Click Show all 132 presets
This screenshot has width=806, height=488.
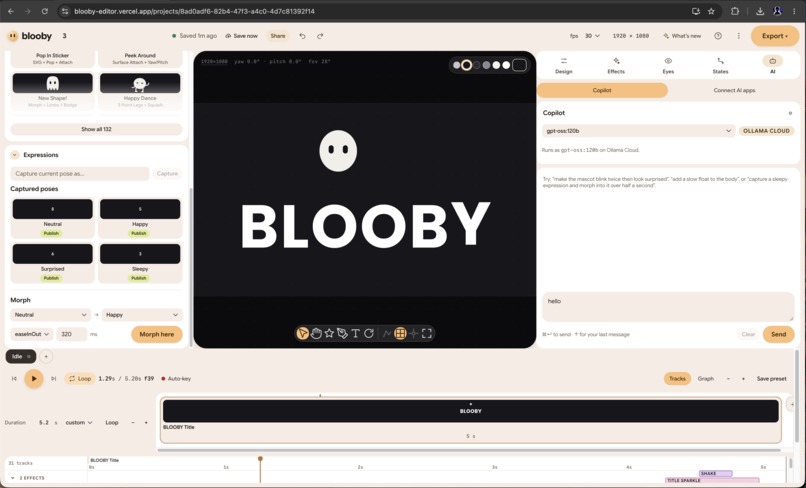pyautogui.click(x=96, y=129)
